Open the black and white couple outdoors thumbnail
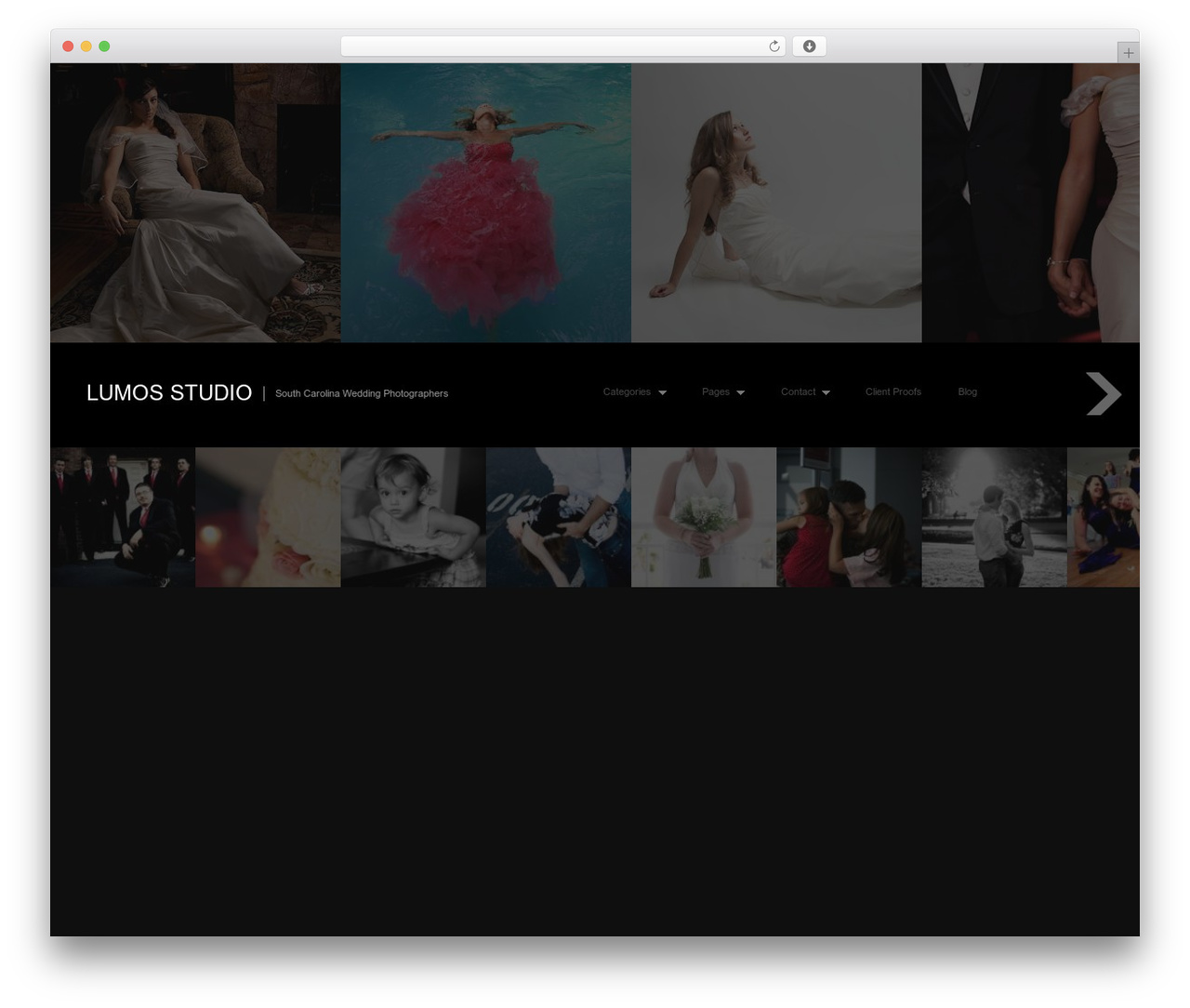This screenshot has width=1190, height=1008. (x=995, y=517)
